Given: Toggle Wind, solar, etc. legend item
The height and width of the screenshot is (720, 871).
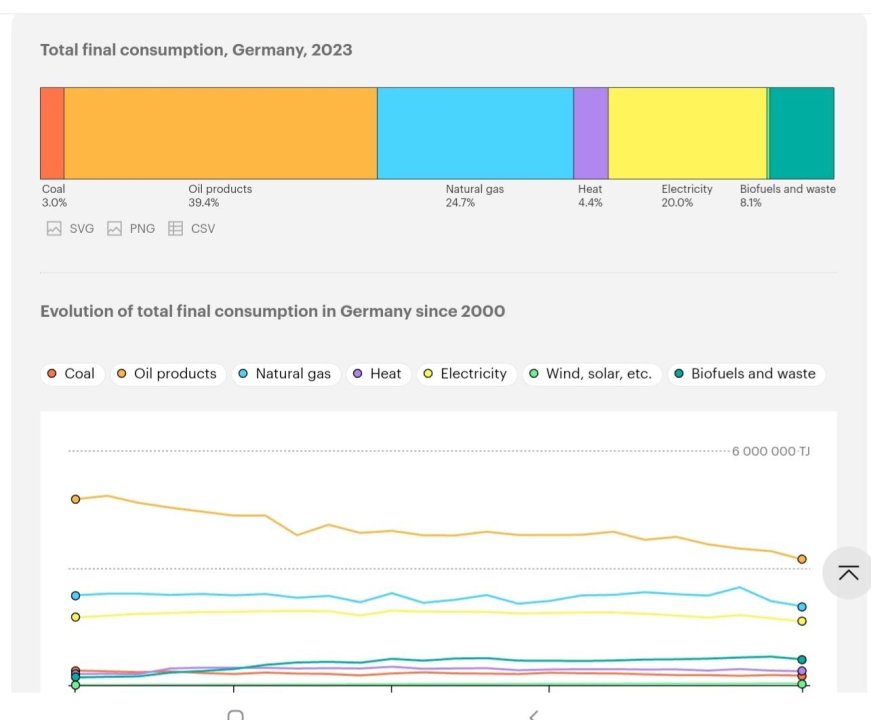Looking at the screenshot, I should 590,374.
